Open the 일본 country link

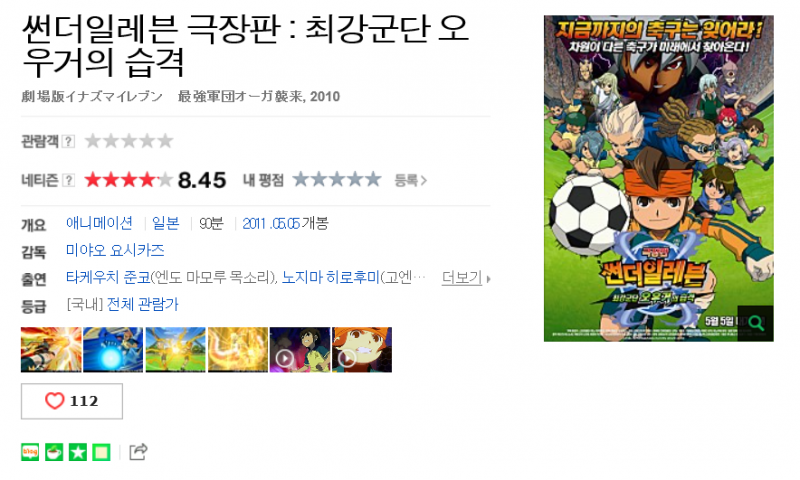[x=166, y=223]
